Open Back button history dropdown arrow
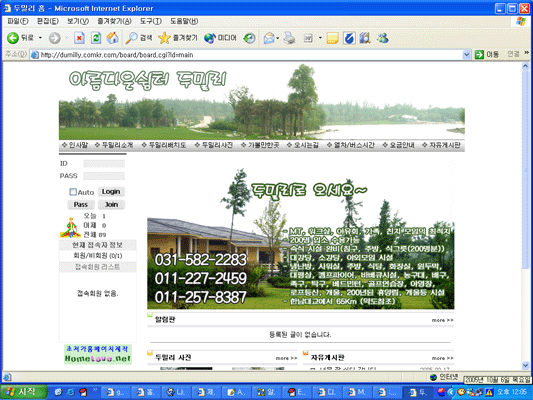Image resolution: width=533 pixels, height=400 pixels. (40, 38)
